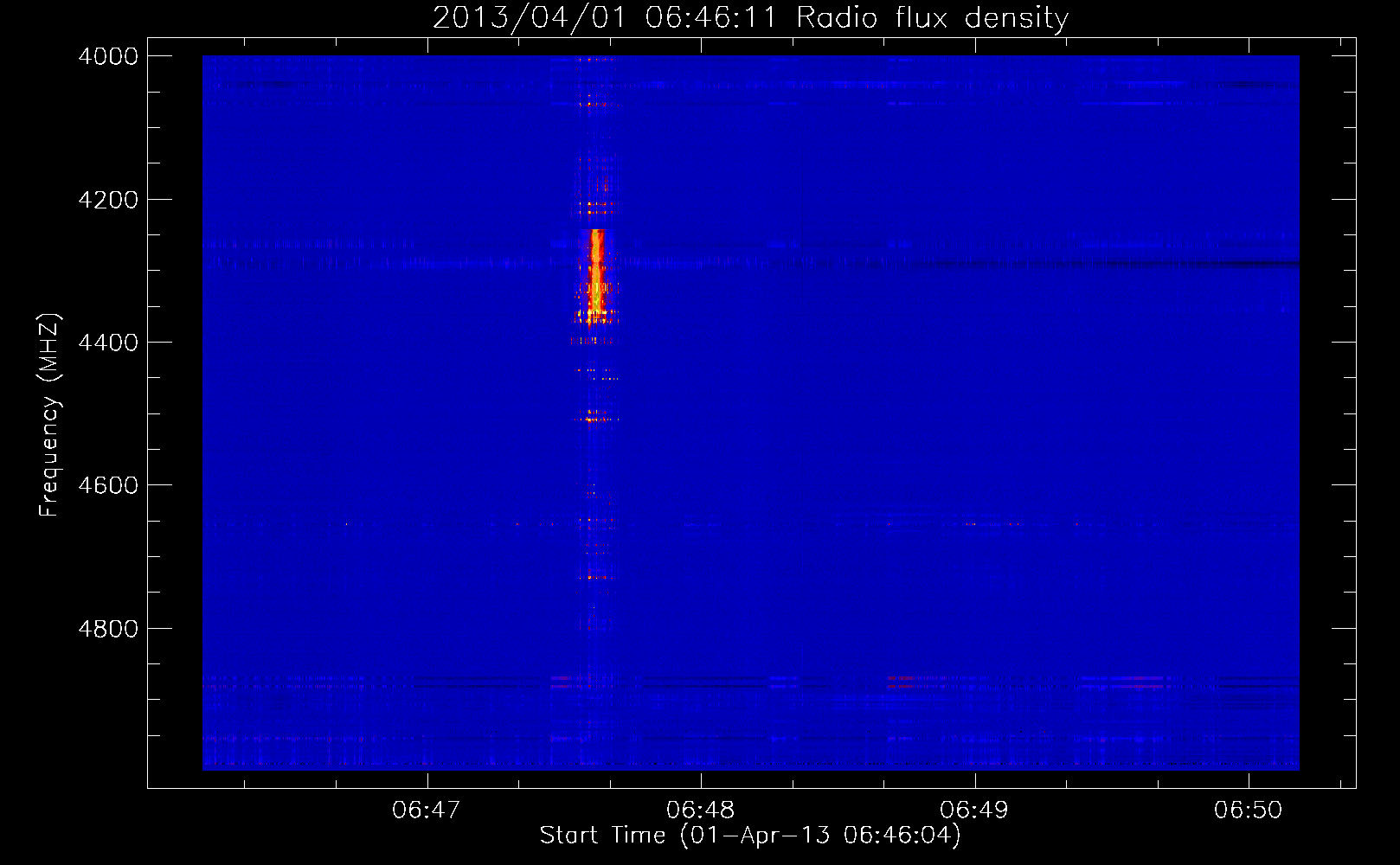Click the 06:49 time tick label
Image resolution: width=1400 pixels, height=865 pixels.
pyautogui.click(x=974, y=811)
